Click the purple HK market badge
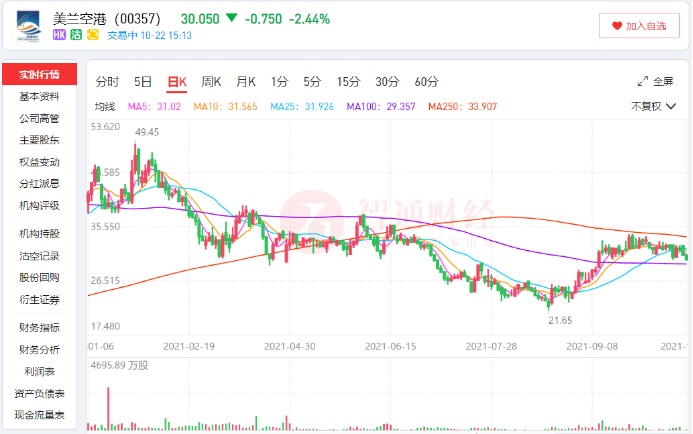 [59, 35]
